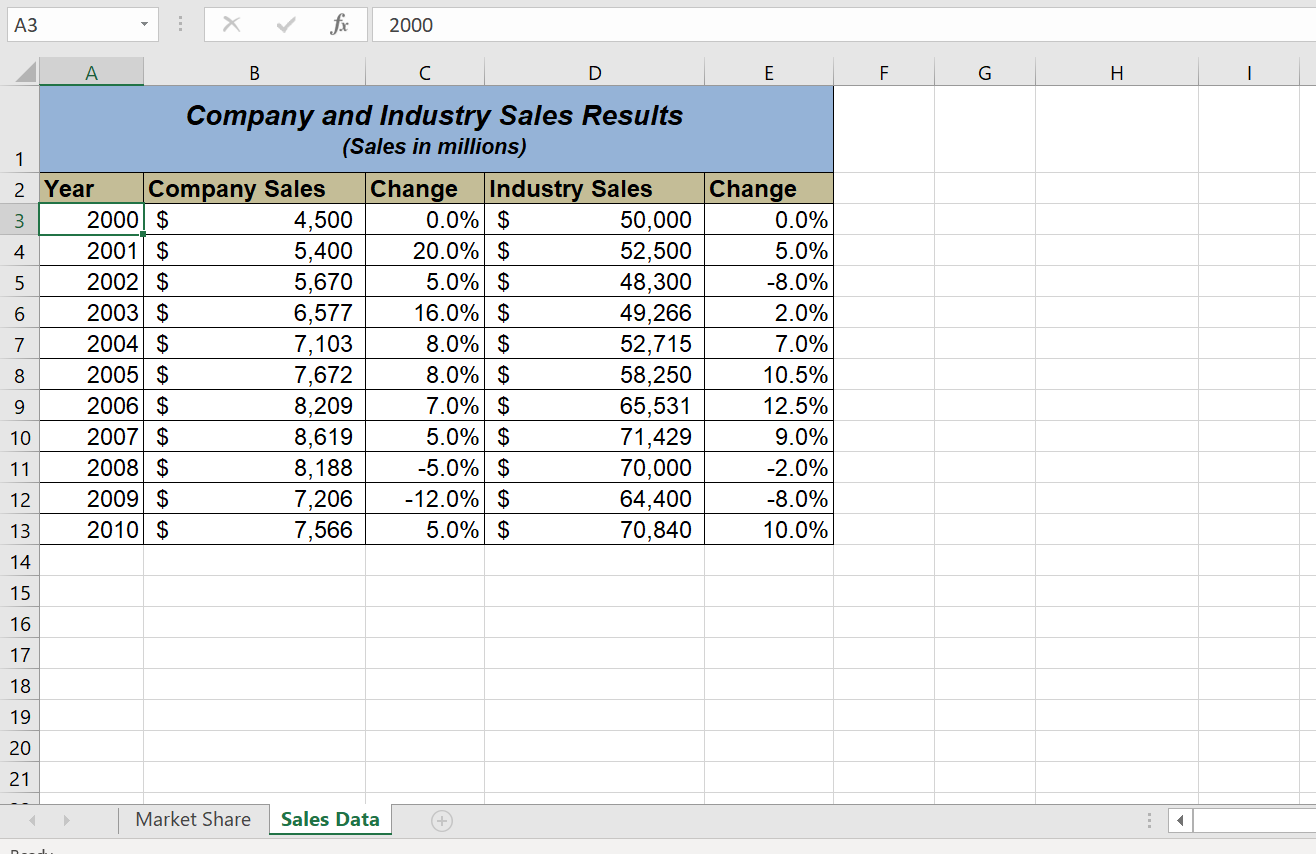This screenshot has height=854, width=1316.
Task: Click the 16.0% change cell
Action: 425,312
